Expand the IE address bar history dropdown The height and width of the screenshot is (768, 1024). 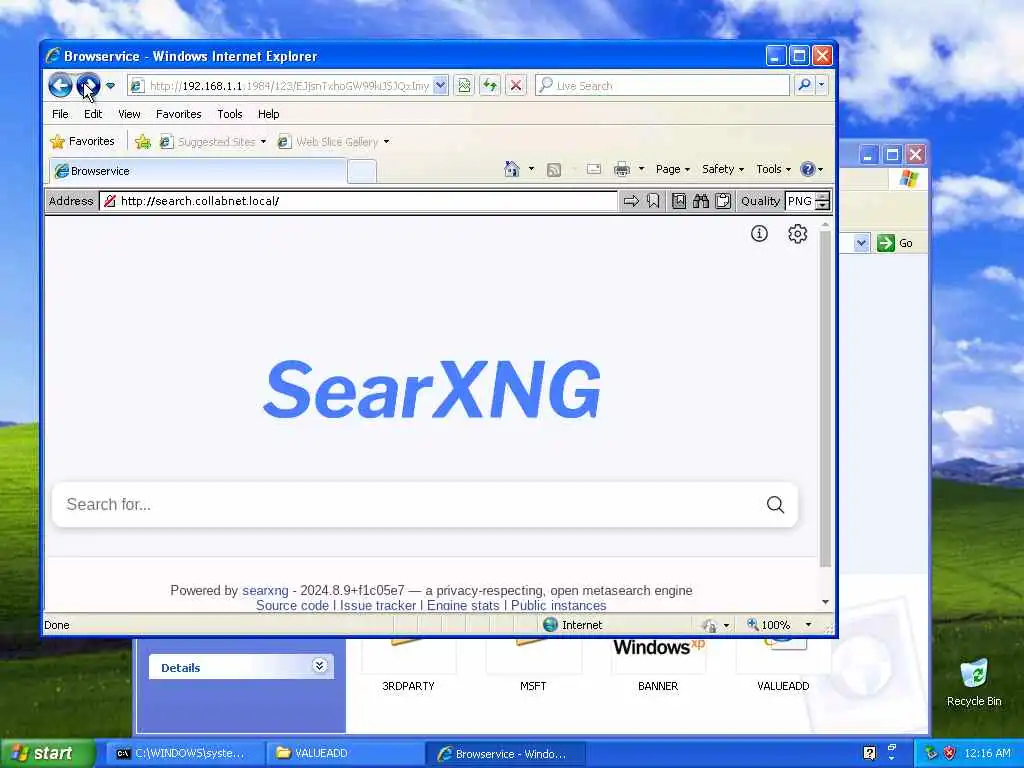pyautogui.click(x=440, y=86)
